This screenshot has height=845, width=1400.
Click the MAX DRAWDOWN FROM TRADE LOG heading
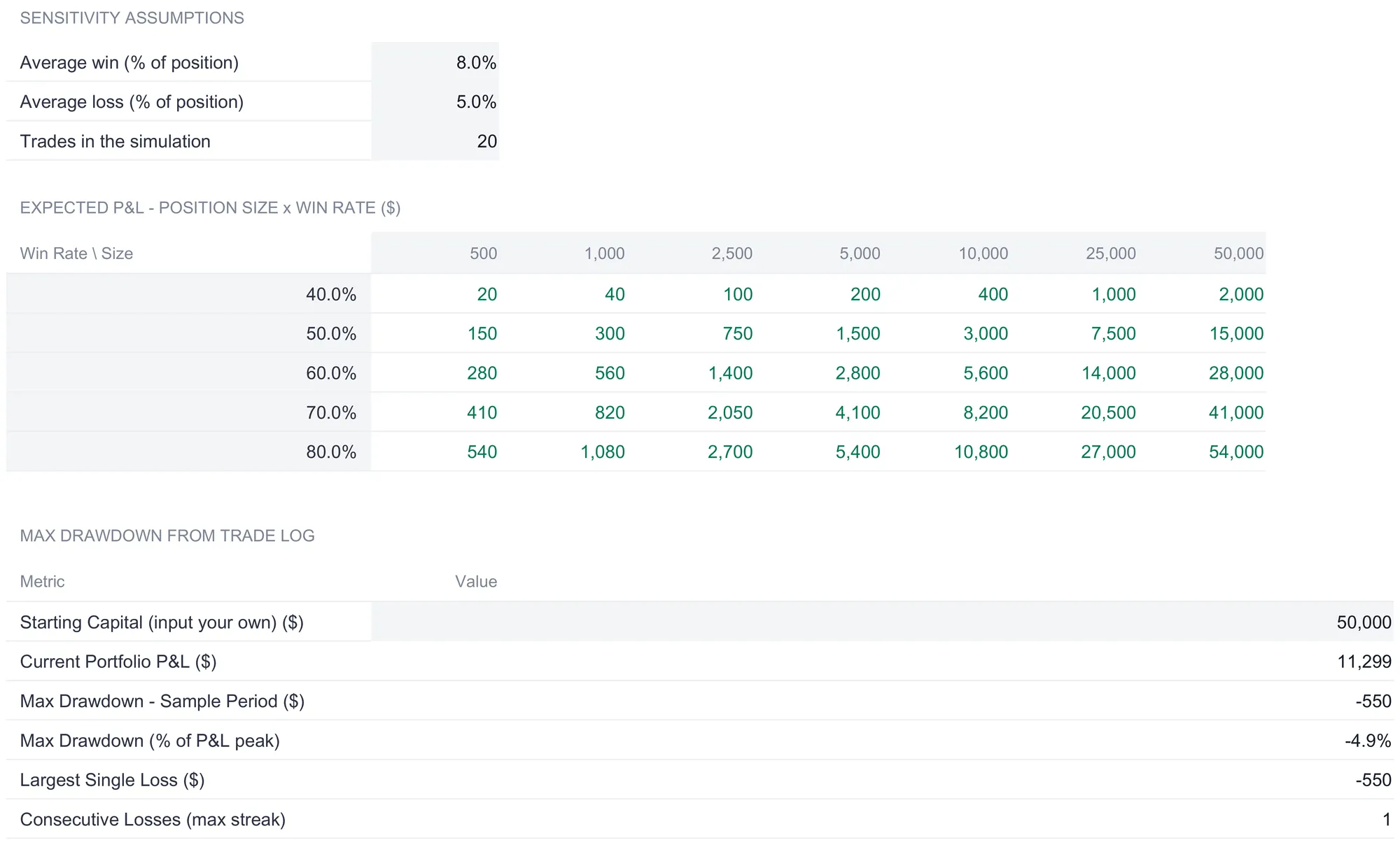167,536
